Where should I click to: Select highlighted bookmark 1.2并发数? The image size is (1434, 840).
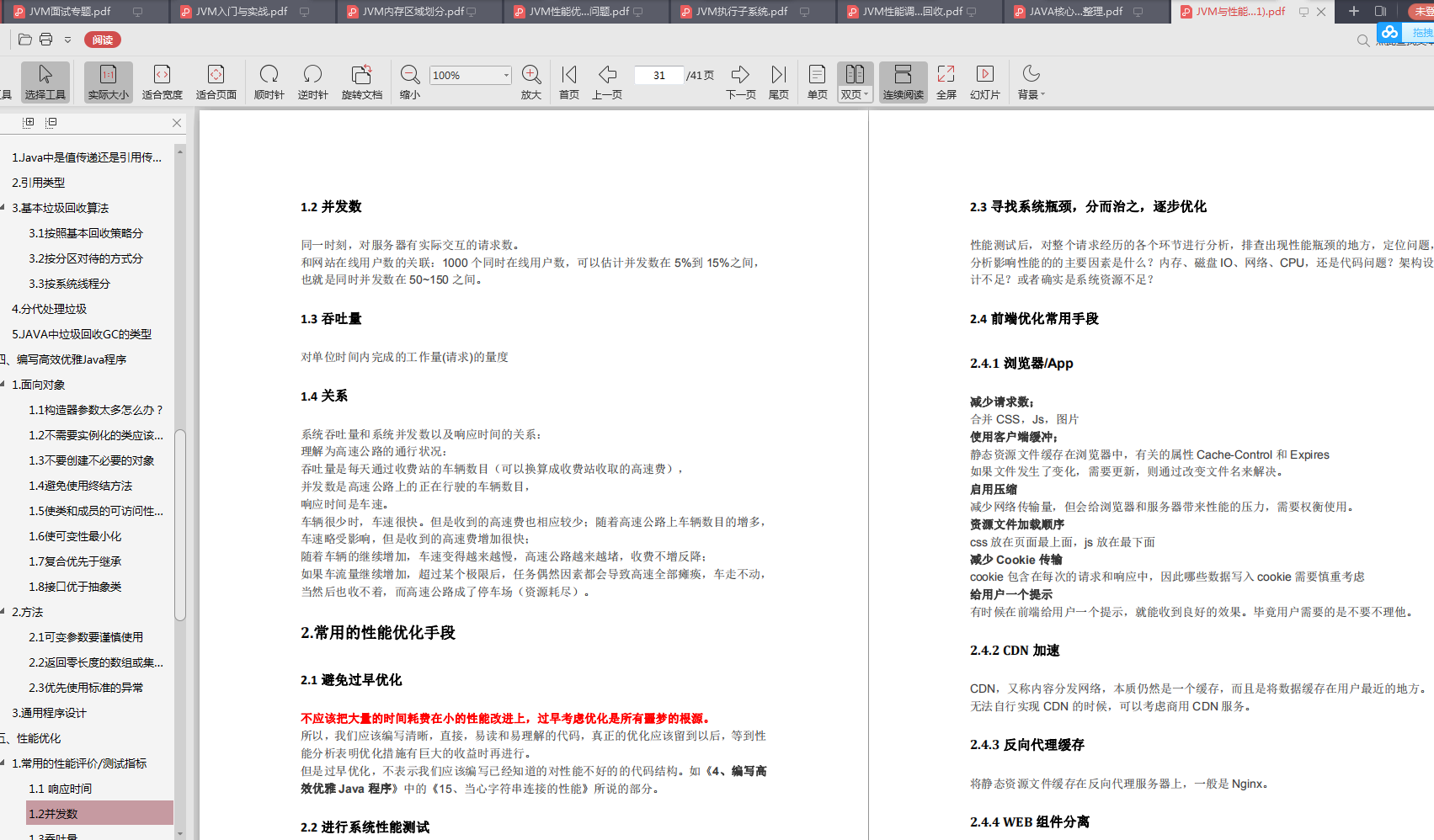(100, 814)
